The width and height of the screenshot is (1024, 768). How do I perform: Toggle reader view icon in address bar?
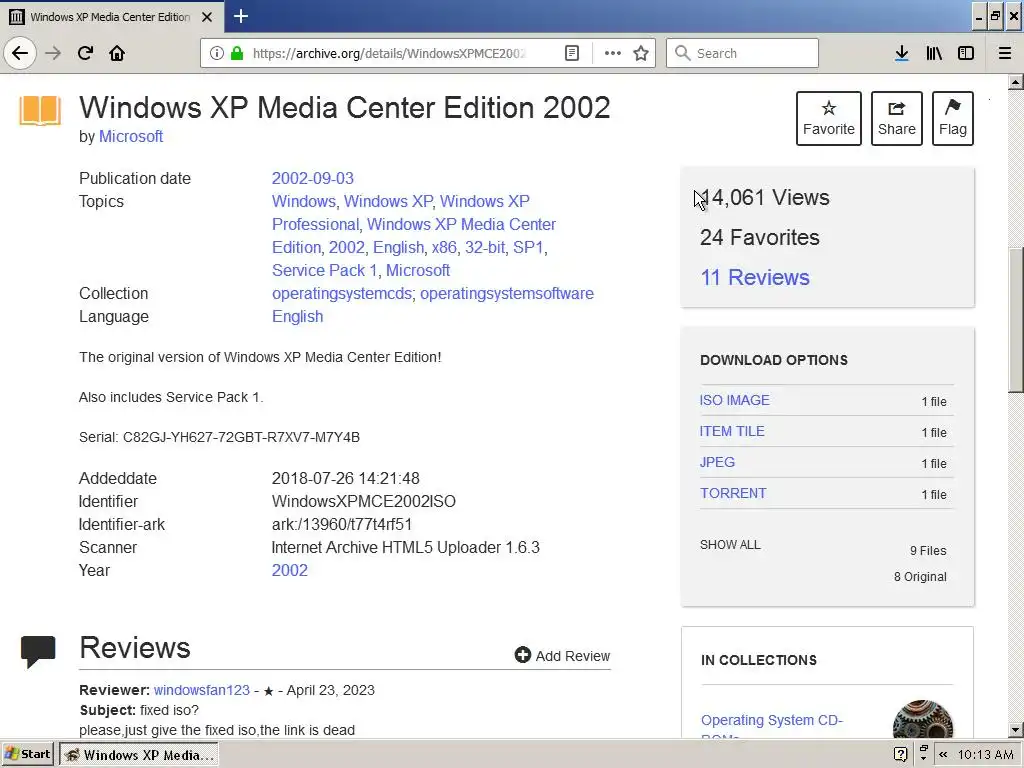(571, 53)
